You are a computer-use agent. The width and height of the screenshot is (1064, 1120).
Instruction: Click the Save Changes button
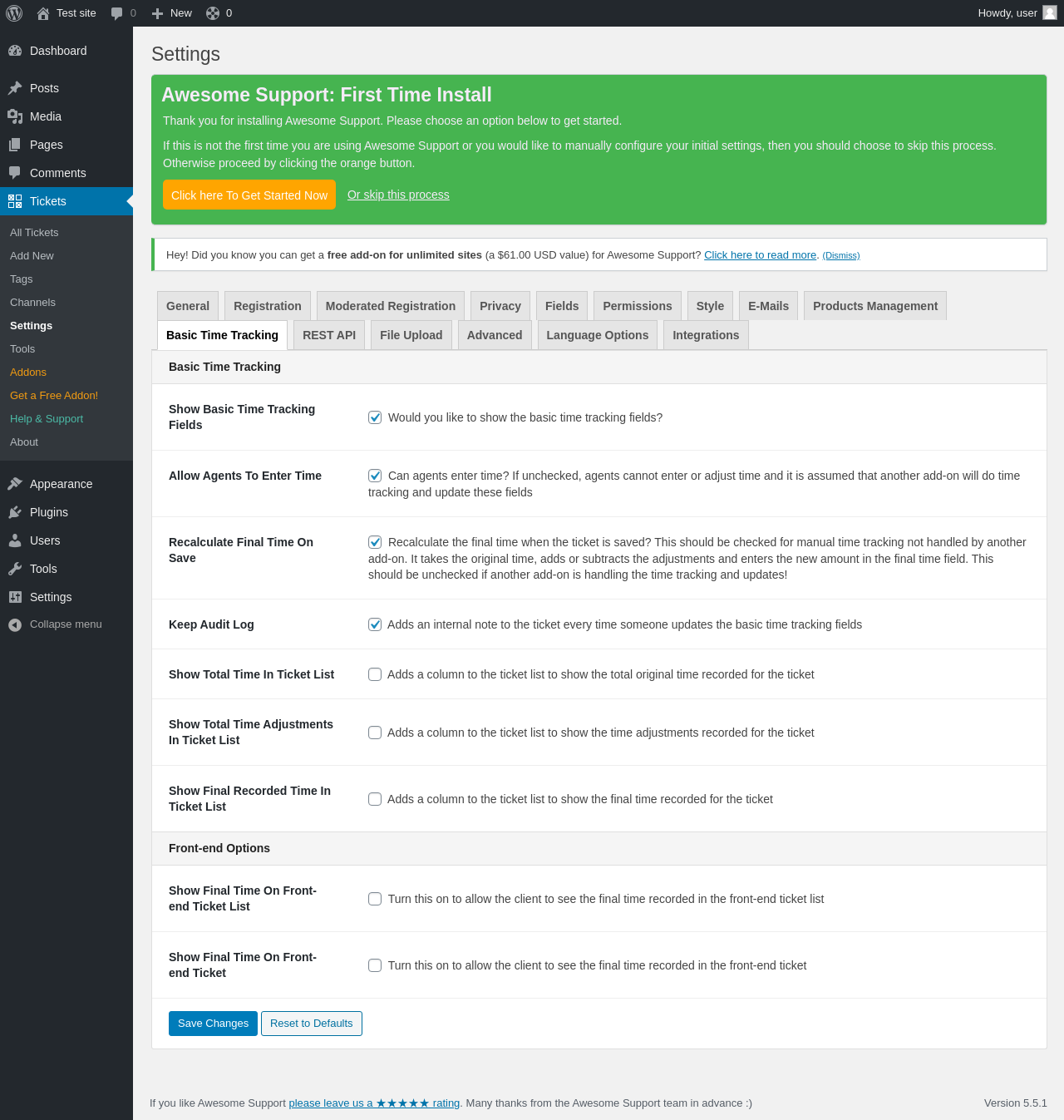click(213, 1024)
